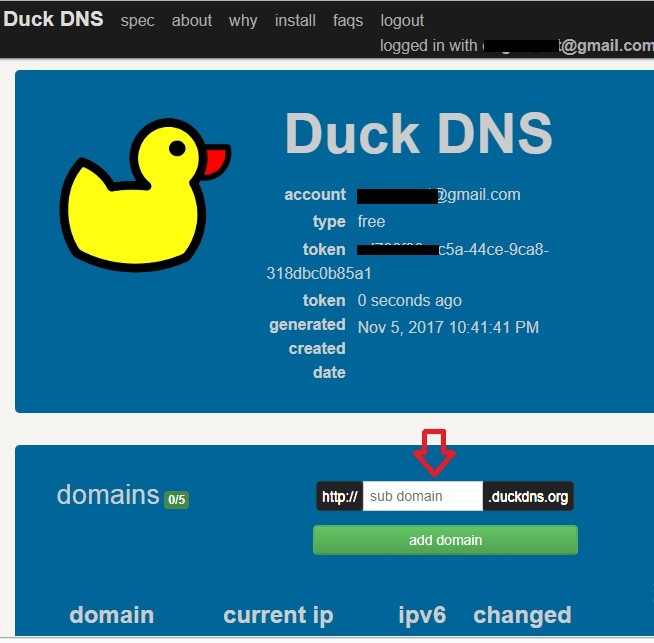Click the current ip column header
Image resolution: width=654 pixels, height=643 pixels.
coord(279,616)
